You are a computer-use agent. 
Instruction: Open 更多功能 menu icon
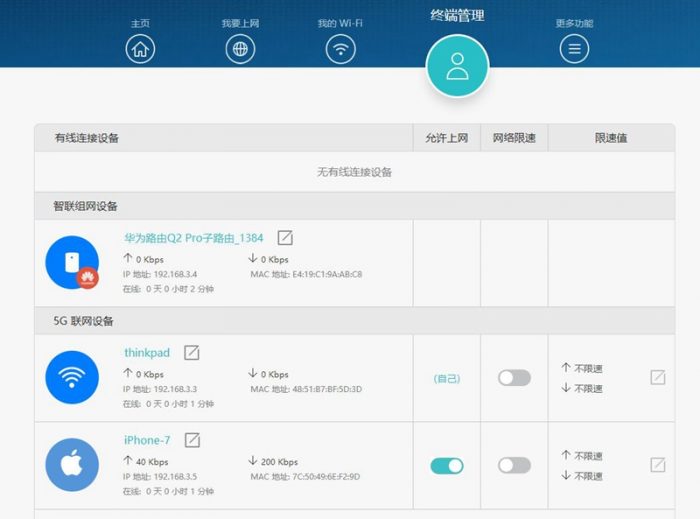tap(574, 48)
